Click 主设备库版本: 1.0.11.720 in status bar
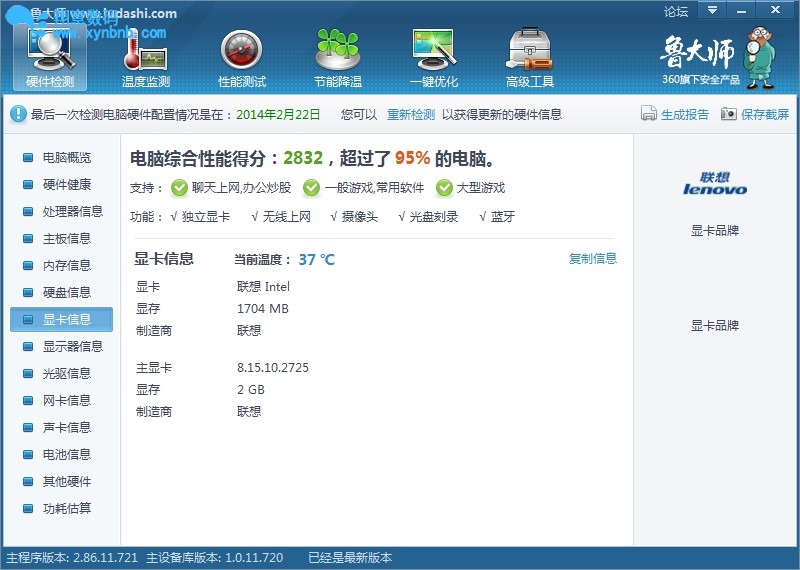This screenshot has height=570, width=800. coord(214,558)
